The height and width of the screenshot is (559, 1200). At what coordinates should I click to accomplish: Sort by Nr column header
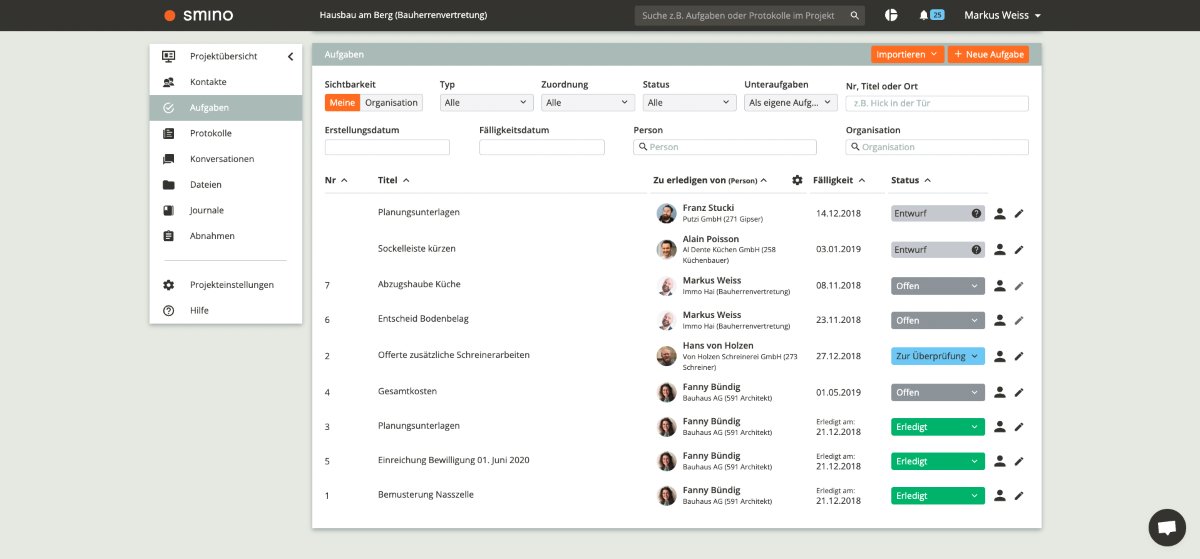tap(336, 180)
